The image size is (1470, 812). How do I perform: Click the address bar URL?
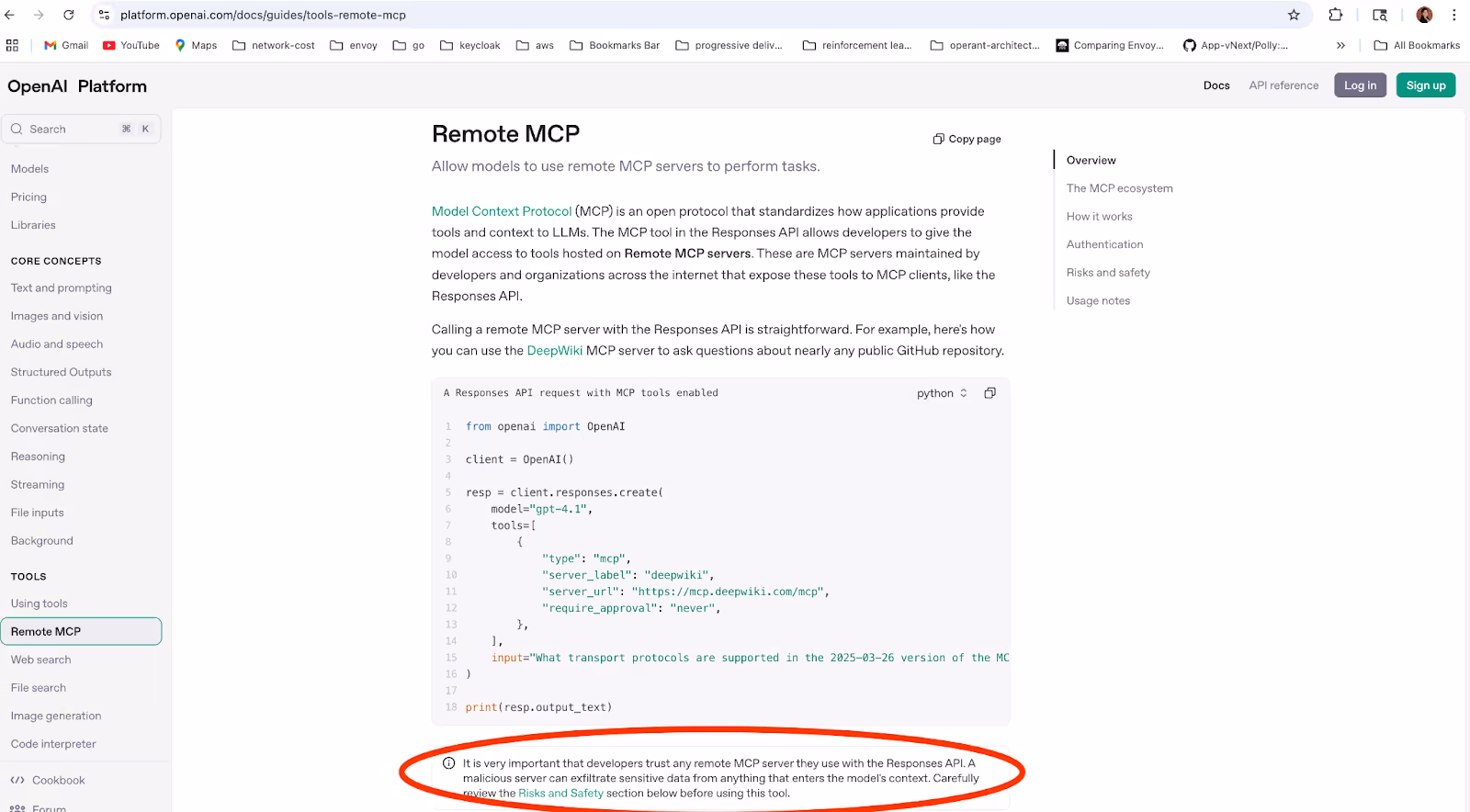(263, 15)
